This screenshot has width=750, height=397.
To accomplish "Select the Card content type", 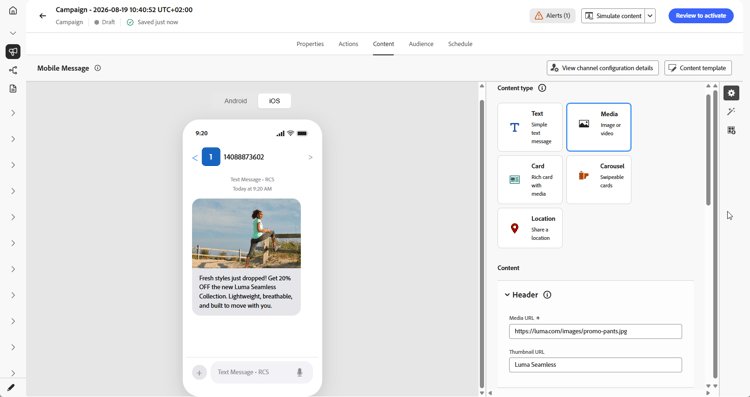I will [x=530, y=180].
